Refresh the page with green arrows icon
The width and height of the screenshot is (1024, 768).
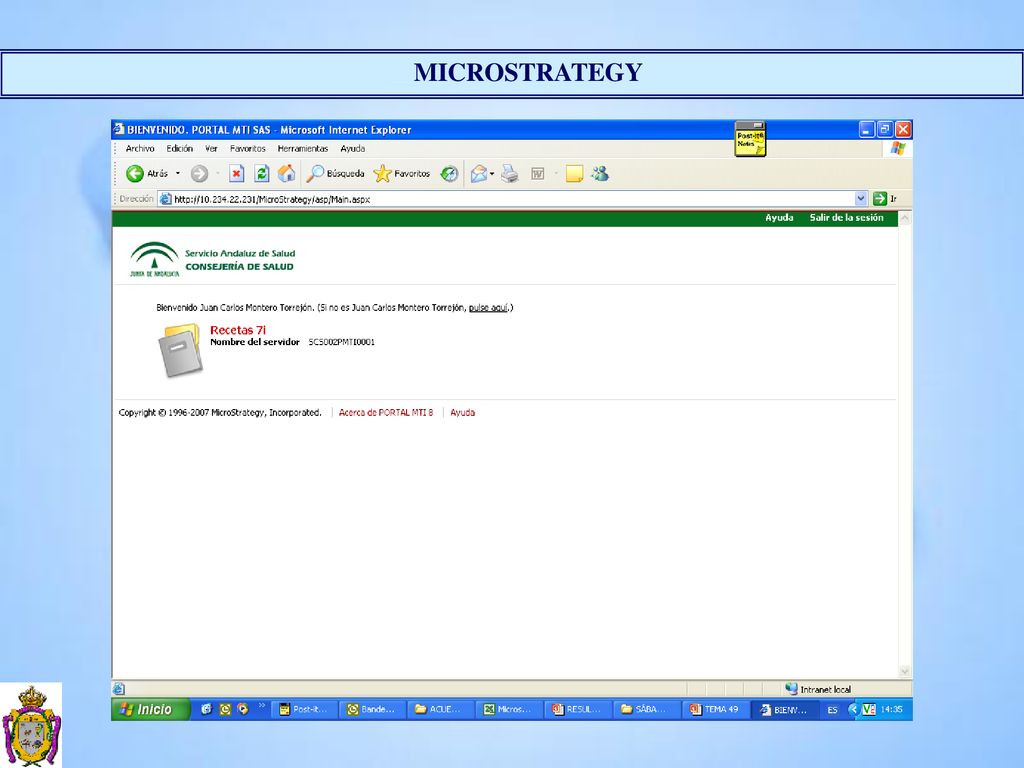tap(261, 174)
